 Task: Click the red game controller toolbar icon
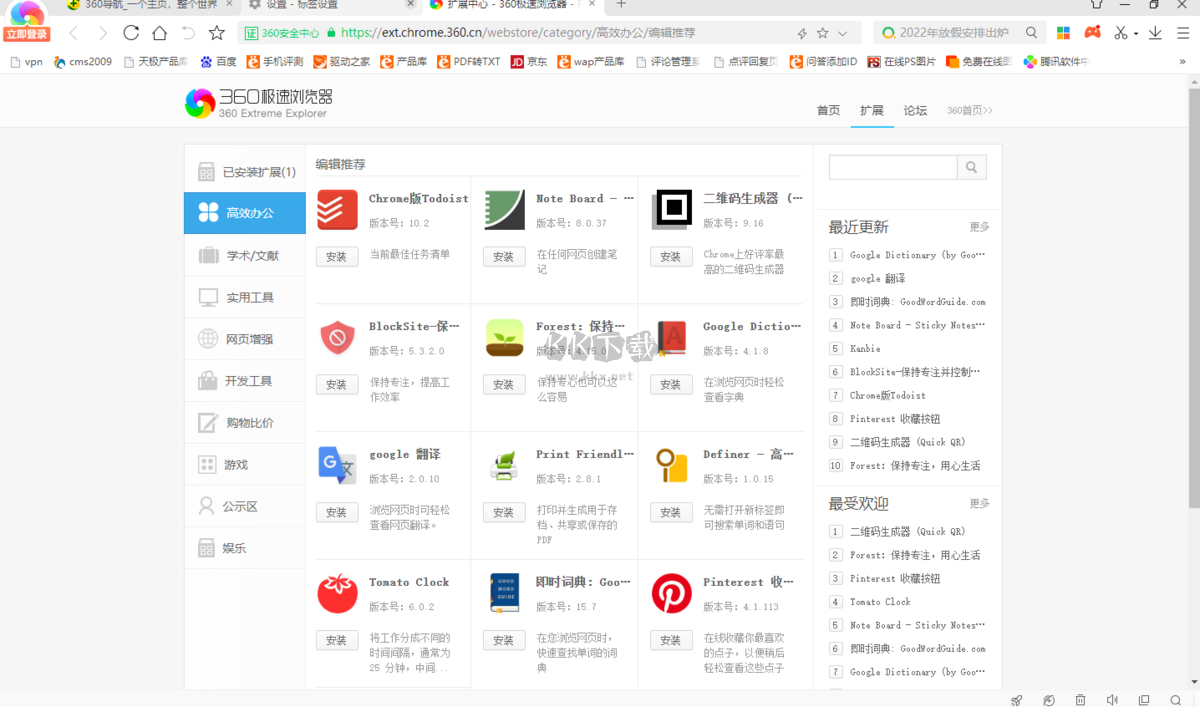click(x=1093, y=33)
